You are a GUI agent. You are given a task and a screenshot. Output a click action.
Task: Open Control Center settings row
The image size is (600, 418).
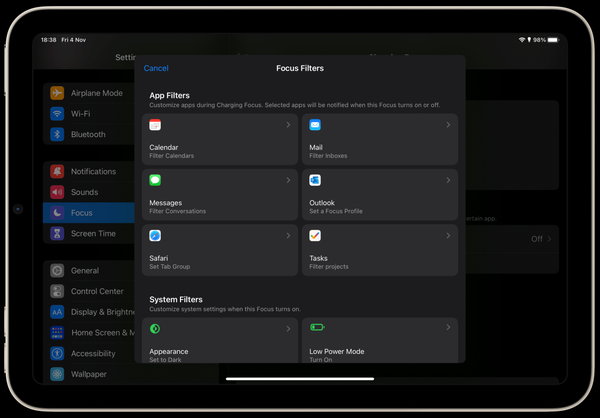click(x=89, y=291)
